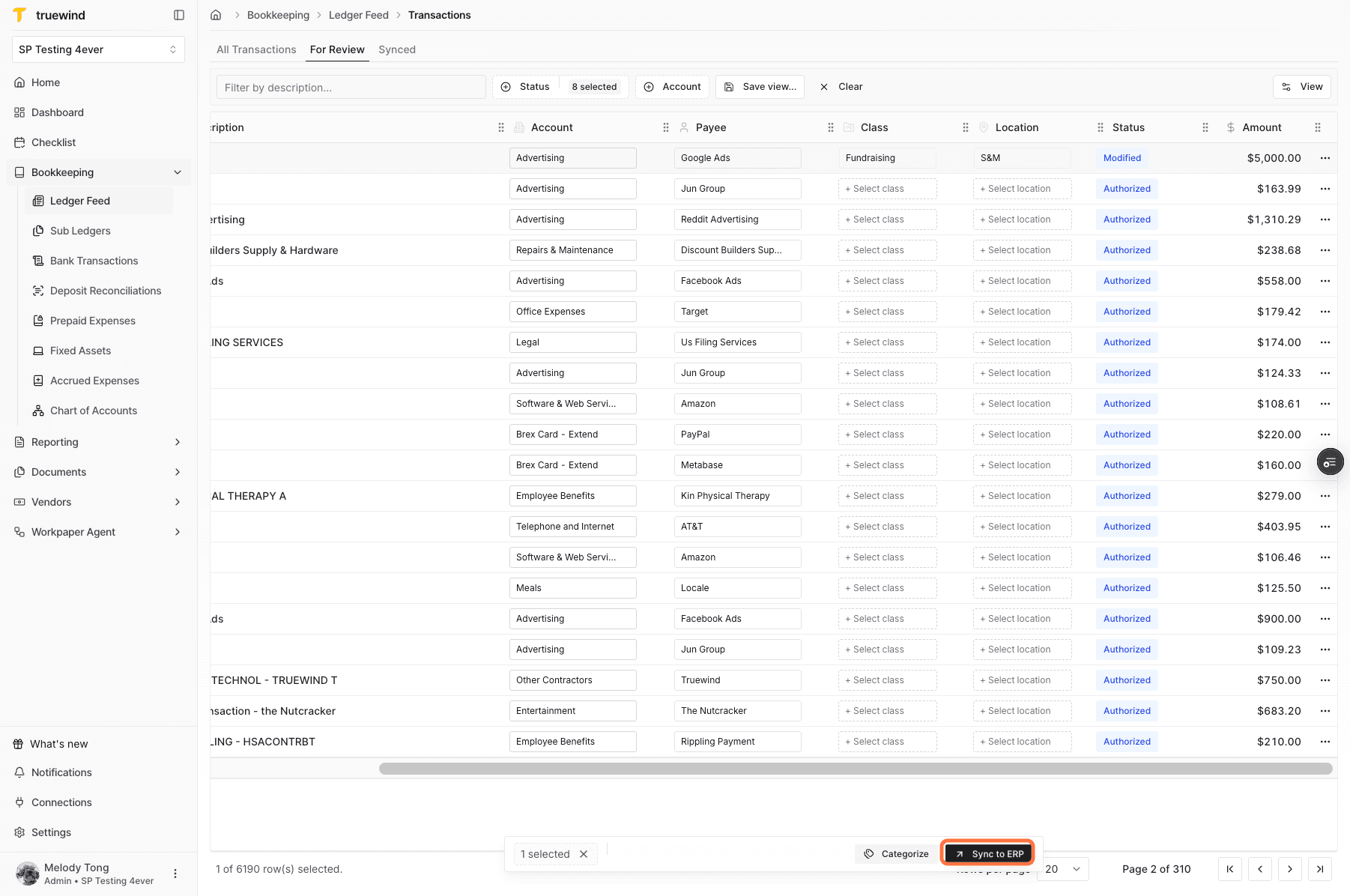Screen dimensions: 1350x896
Task: Click the Modified status badge
Action: click(x=1122, y=158)
